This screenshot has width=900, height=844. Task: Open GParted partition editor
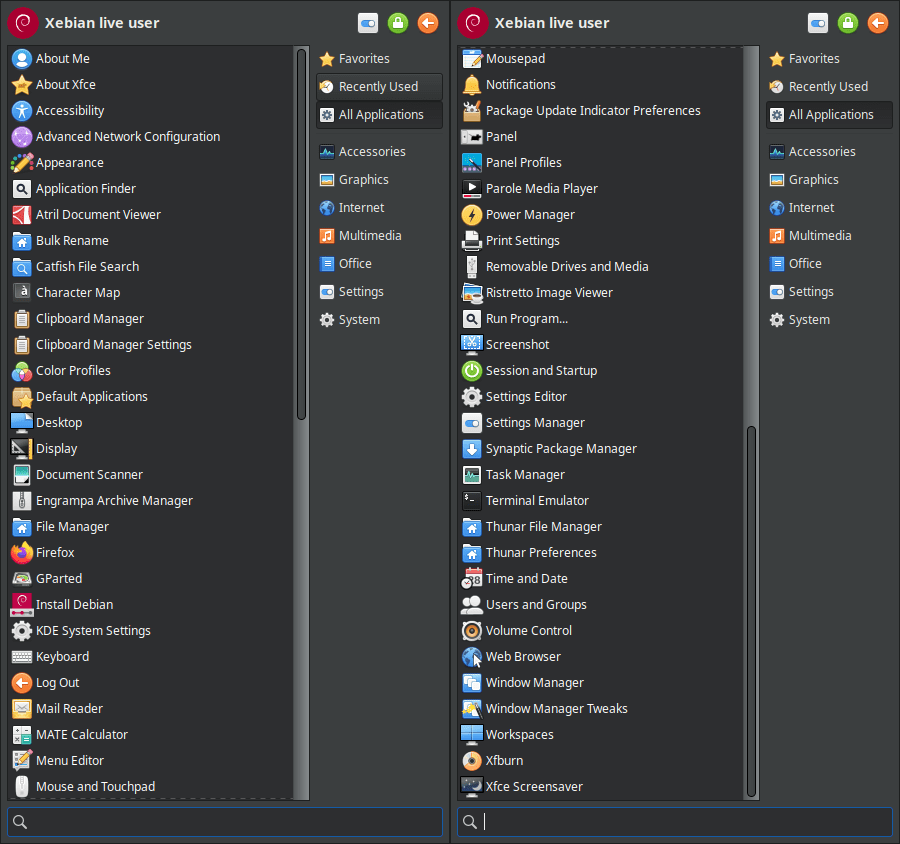[x=58, y=579]
